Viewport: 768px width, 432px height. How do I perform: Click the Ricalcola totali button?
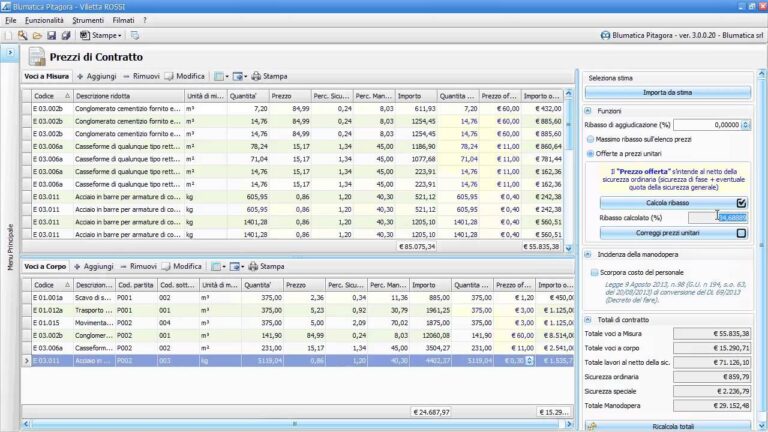(667, 427)
